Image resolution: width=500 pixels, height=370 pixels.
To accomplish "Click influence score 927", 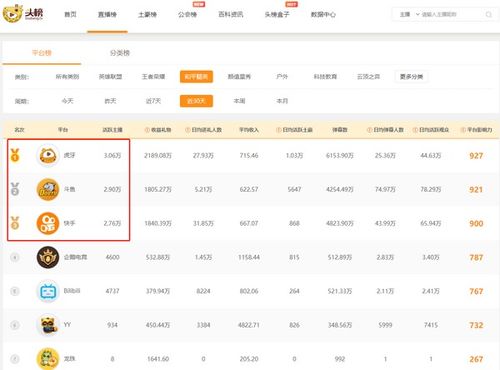I will [x=476, y=156].
